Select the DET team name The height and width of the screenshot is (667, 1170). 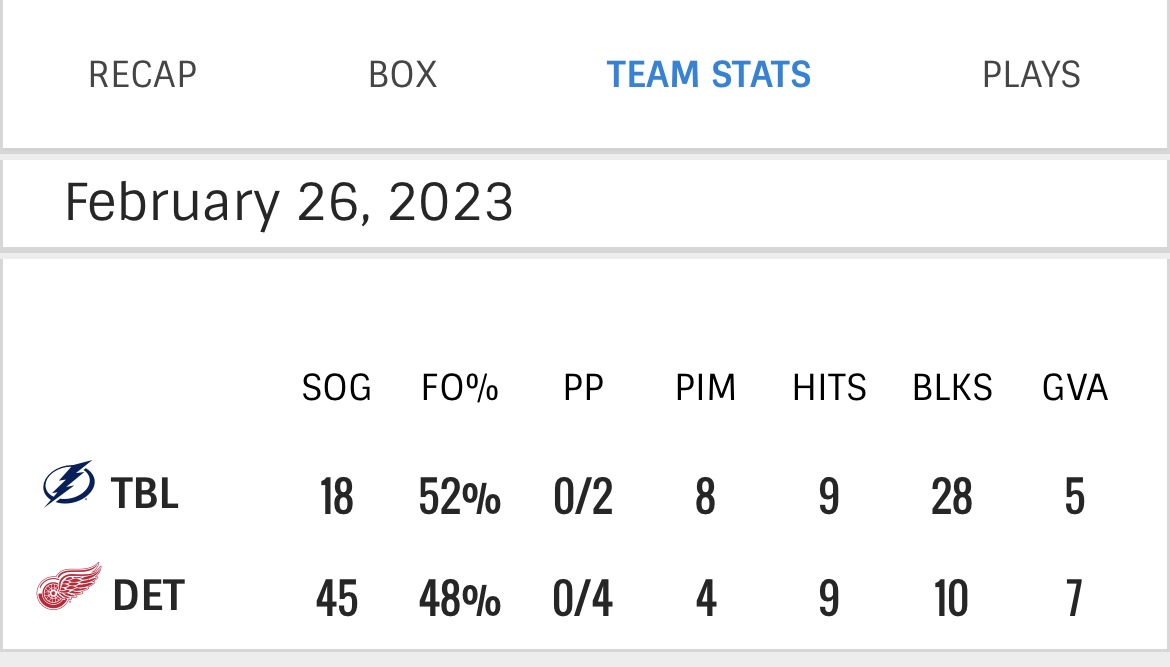click(x=148, y=595)
